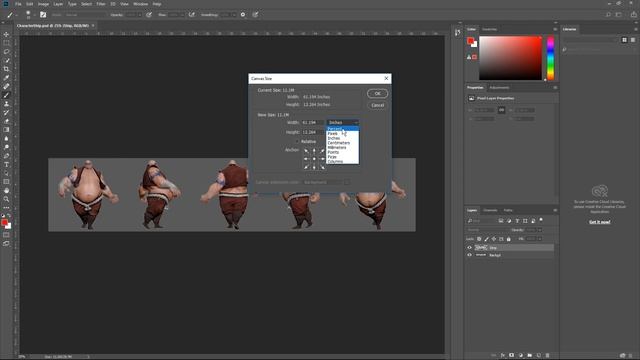Open the Filter menu
This screenshot has height=360, width=640.
[101, 4]
